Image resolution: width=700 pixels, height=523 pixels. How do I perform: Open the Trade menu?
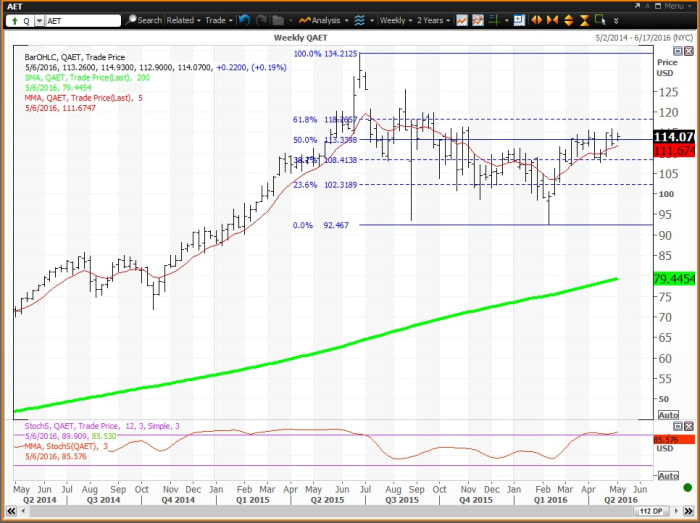click(217, 20)
